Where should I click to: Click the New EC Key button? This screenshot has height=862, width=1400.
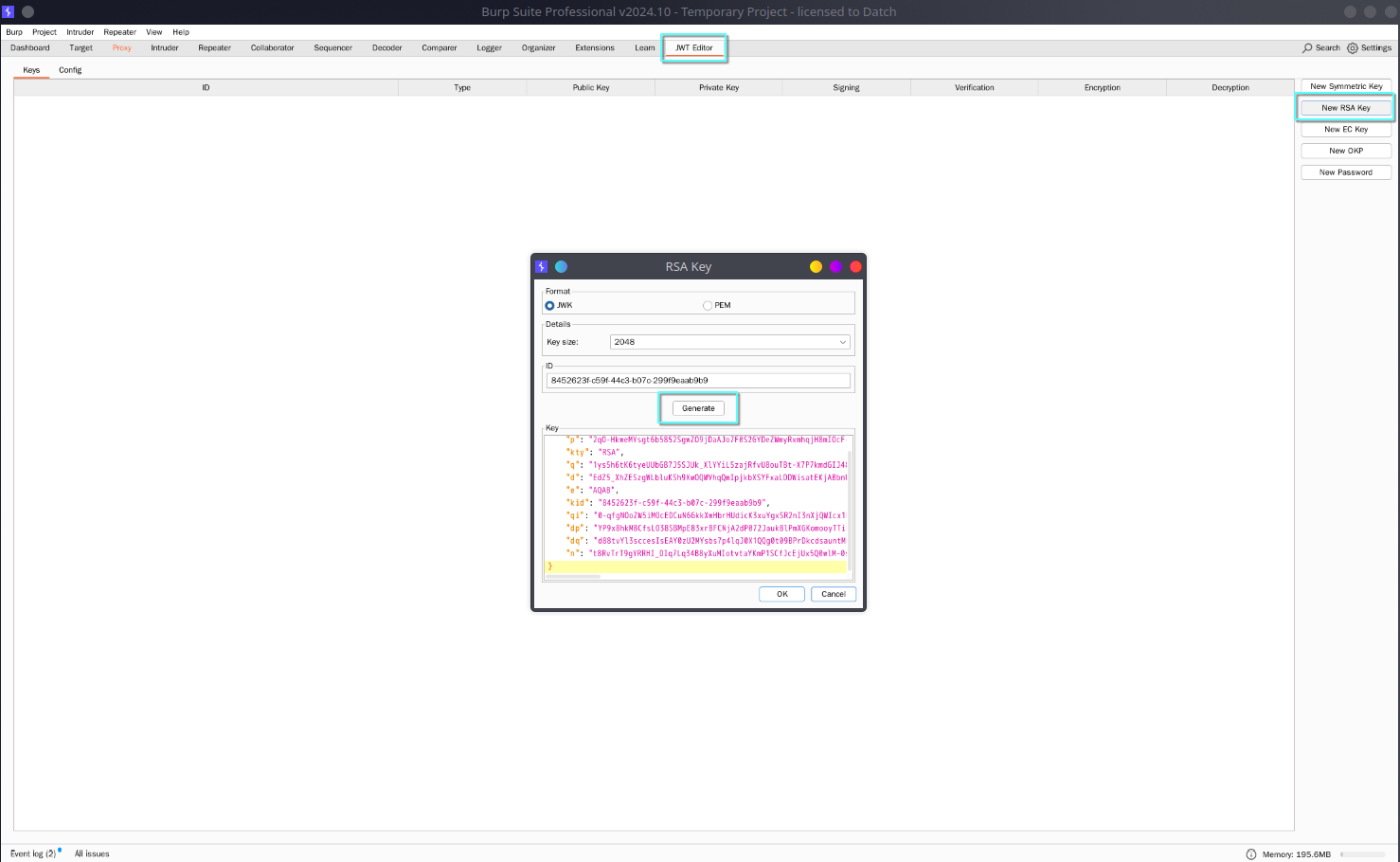(1346, 130)
